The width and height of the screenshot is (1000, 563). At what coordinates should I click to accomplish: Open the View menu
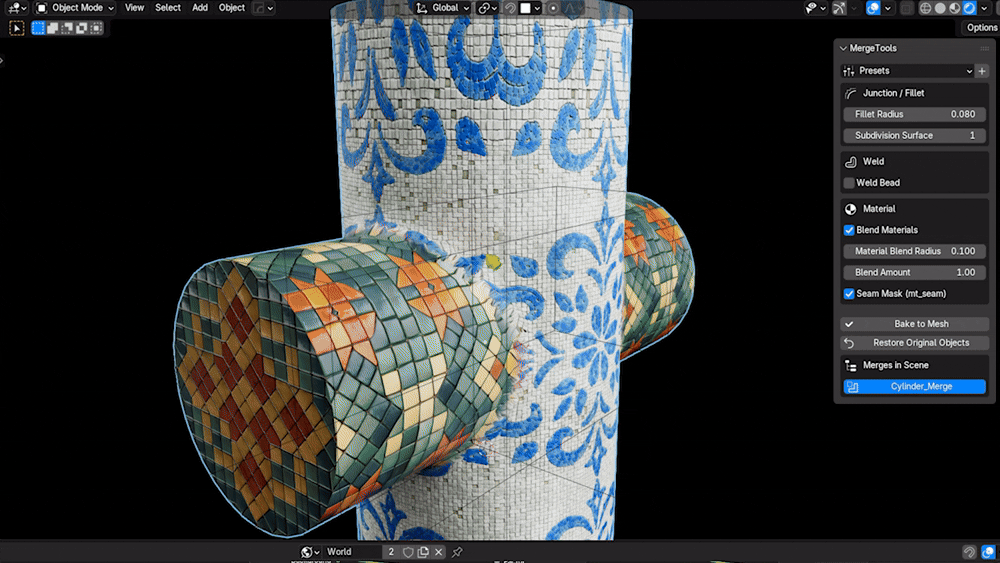pos(134,8)
